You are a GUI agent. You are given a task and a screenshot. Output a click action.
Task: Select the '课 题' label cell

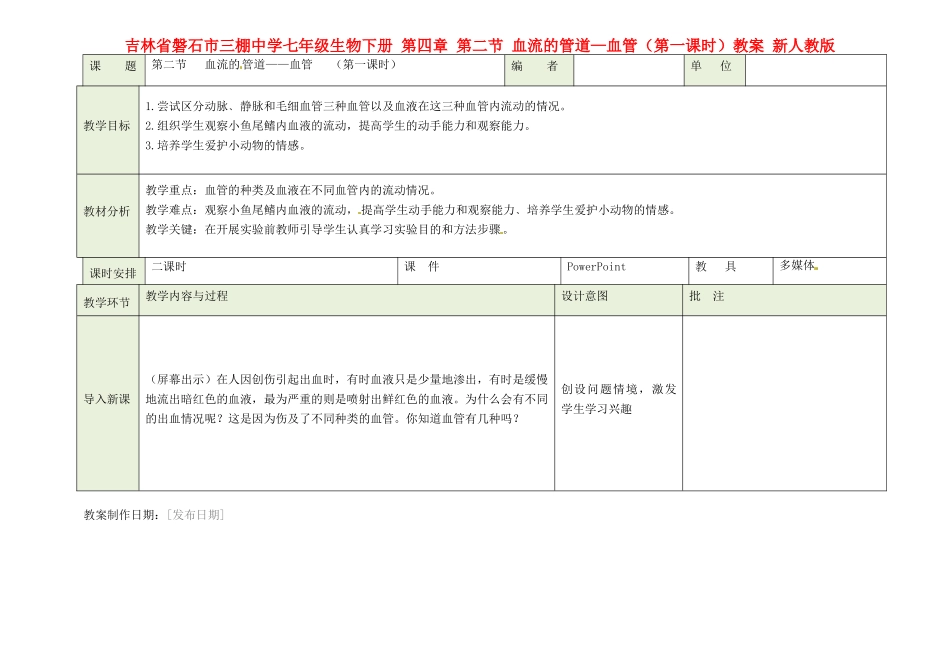click(114, 70)
